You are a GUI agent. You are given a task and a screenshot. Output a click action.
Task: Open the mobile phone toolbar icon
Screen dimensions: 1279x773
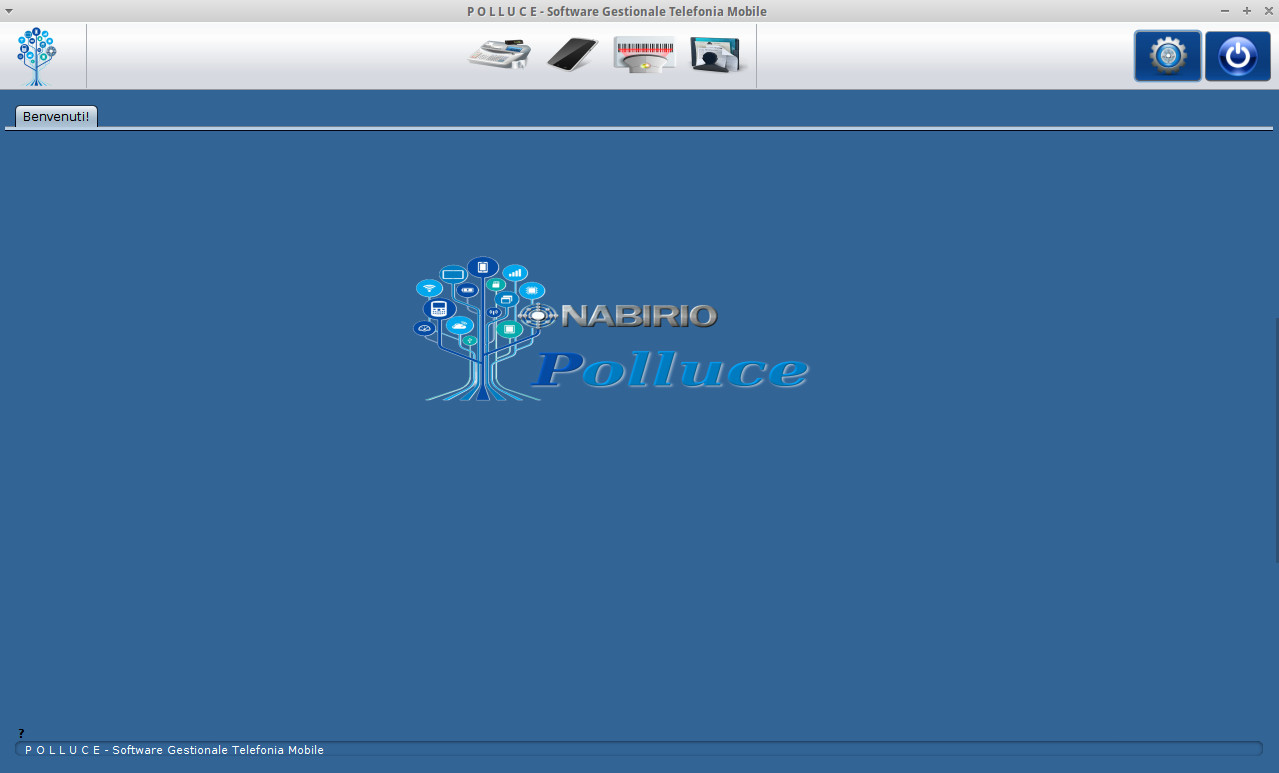[x=573, y=54]
